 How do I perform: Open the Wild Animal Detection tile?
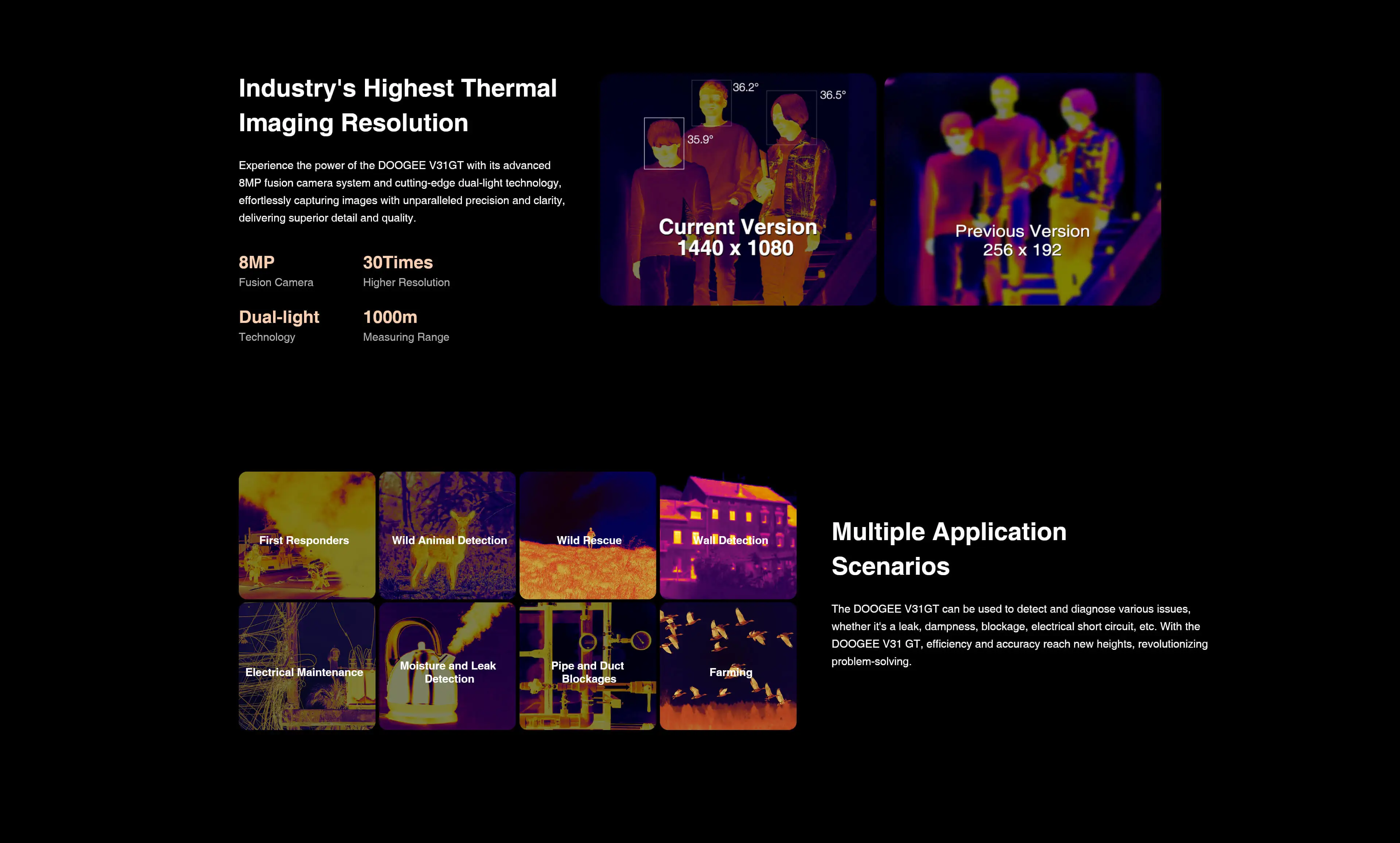[447, 535]
